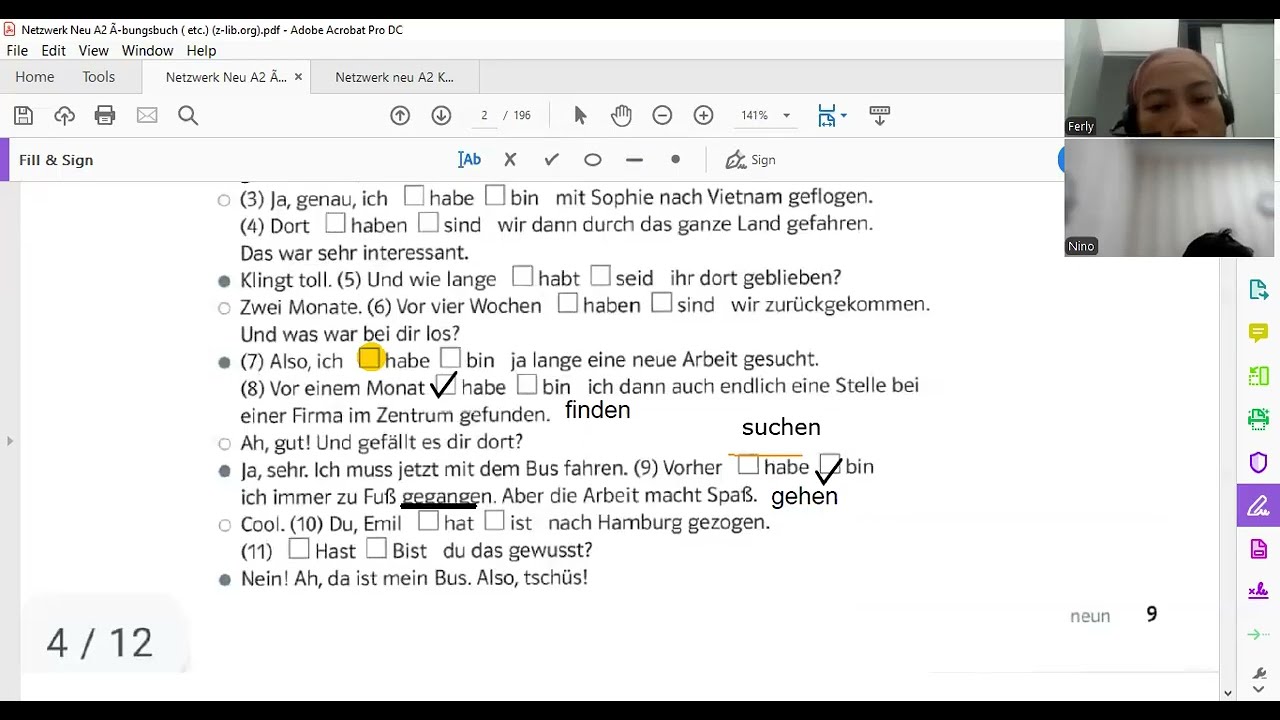
Task: Select the crossmark X tool
Action: [x=510, y=160]
